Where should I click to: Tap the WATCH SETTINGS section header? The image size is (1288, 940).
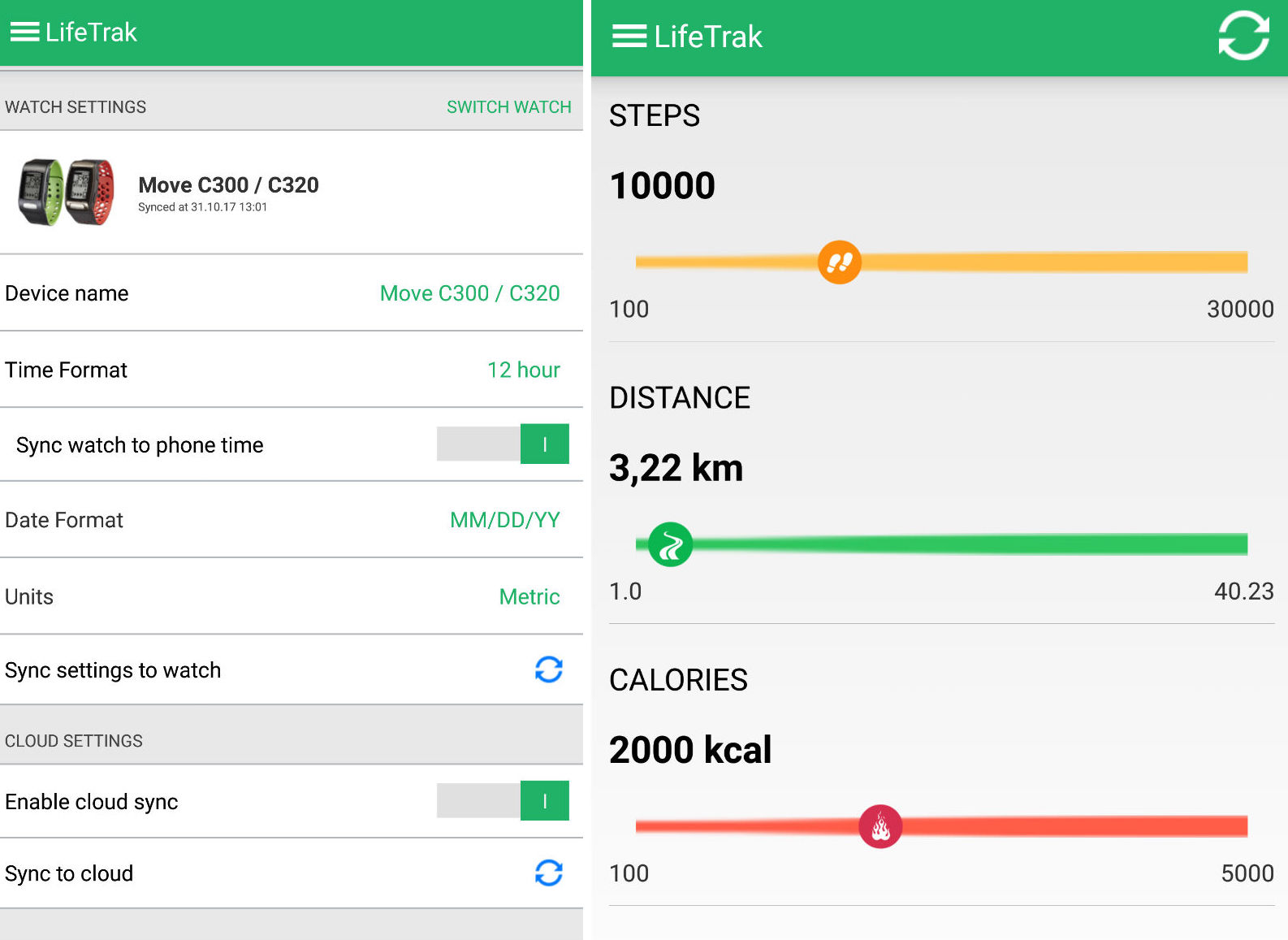click(76, 107)
